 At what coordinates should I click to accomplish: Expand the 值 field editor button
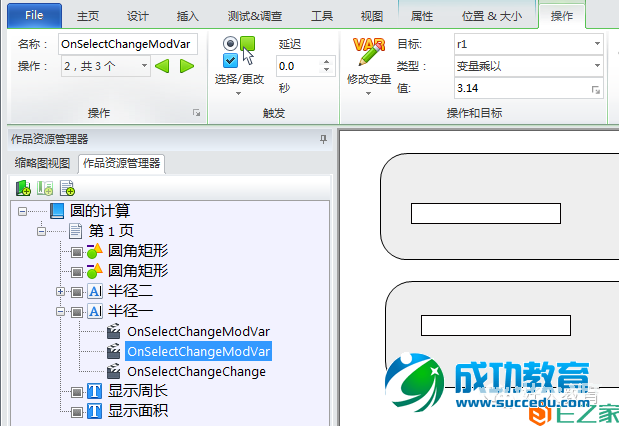point(596,90)
